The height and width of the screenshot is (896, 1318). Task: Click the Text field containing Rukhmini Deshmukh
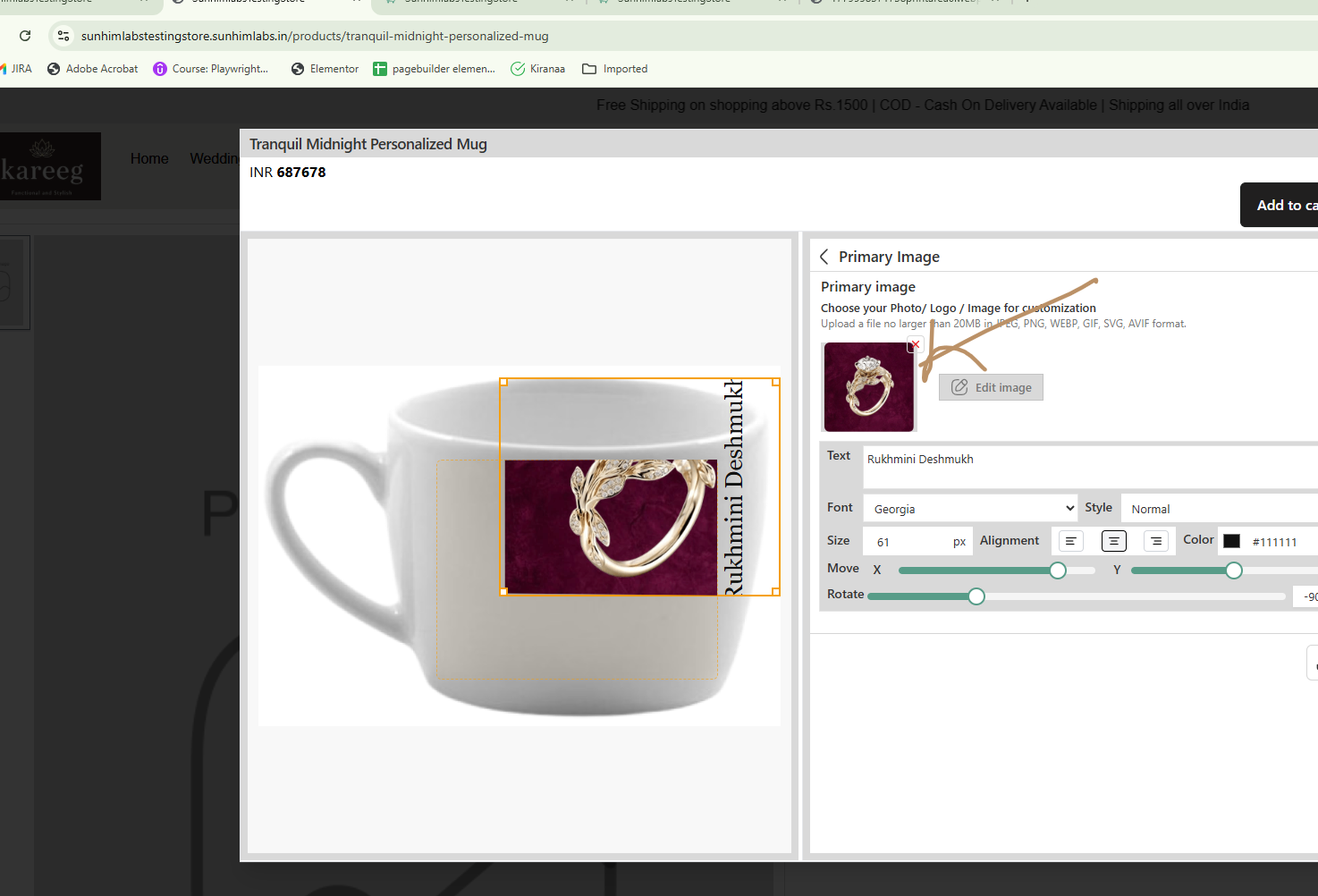(x=1090, y=467)
